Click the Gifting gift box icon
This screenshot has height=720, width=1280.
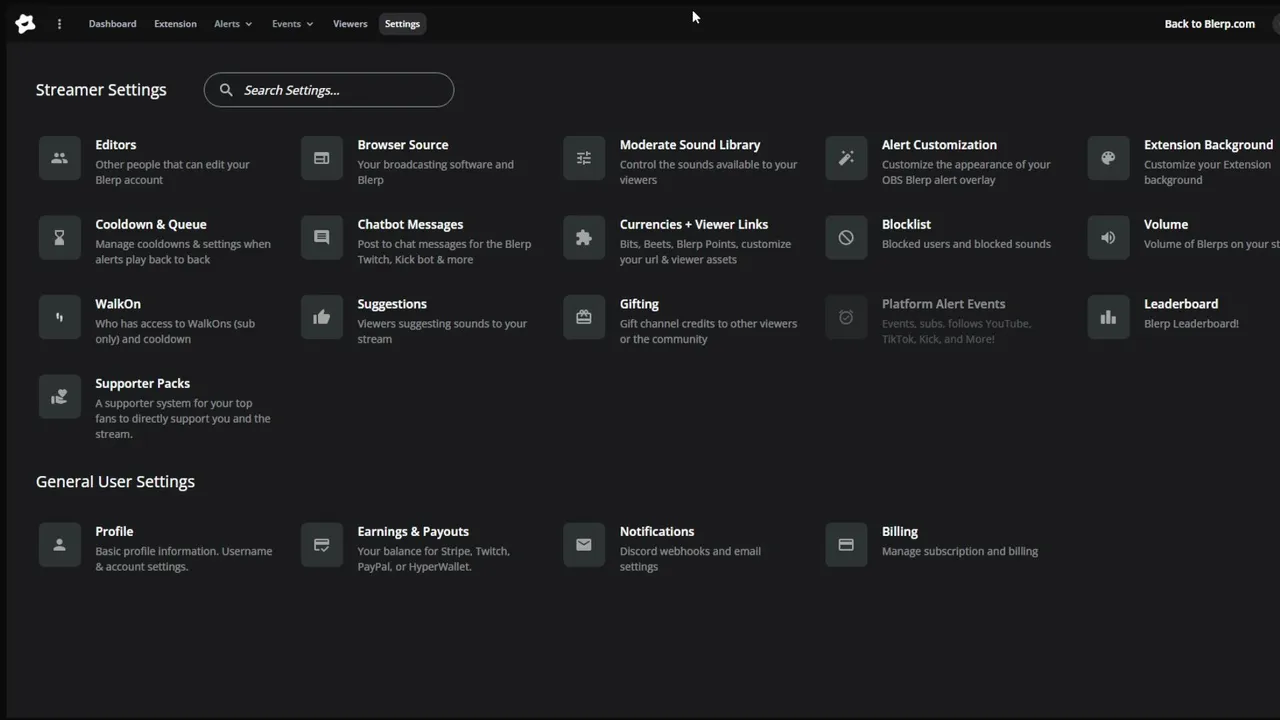(584, 317)
